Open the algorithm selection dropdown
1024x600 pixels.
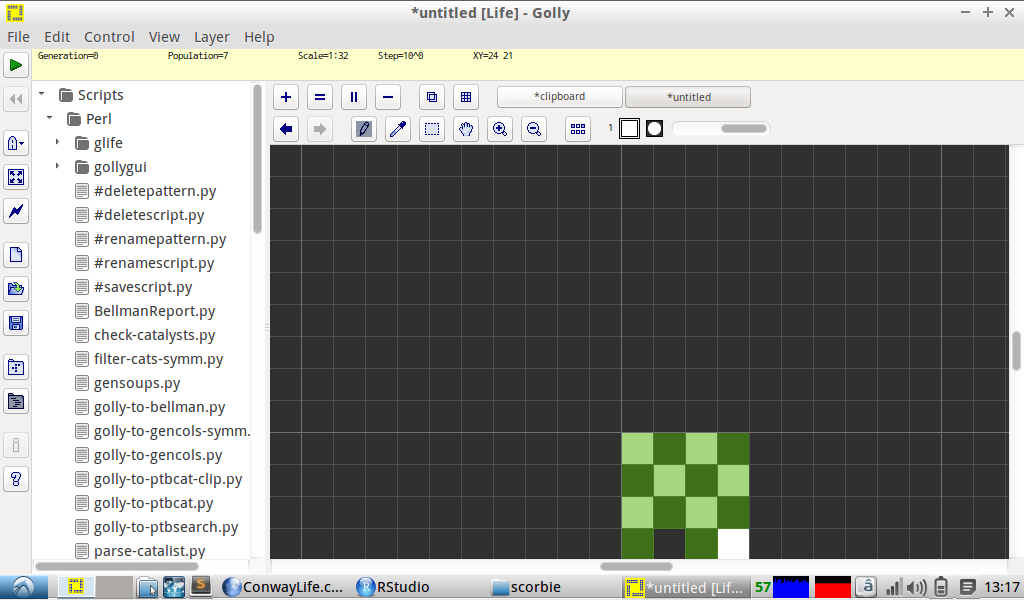(x=16, y=143)
